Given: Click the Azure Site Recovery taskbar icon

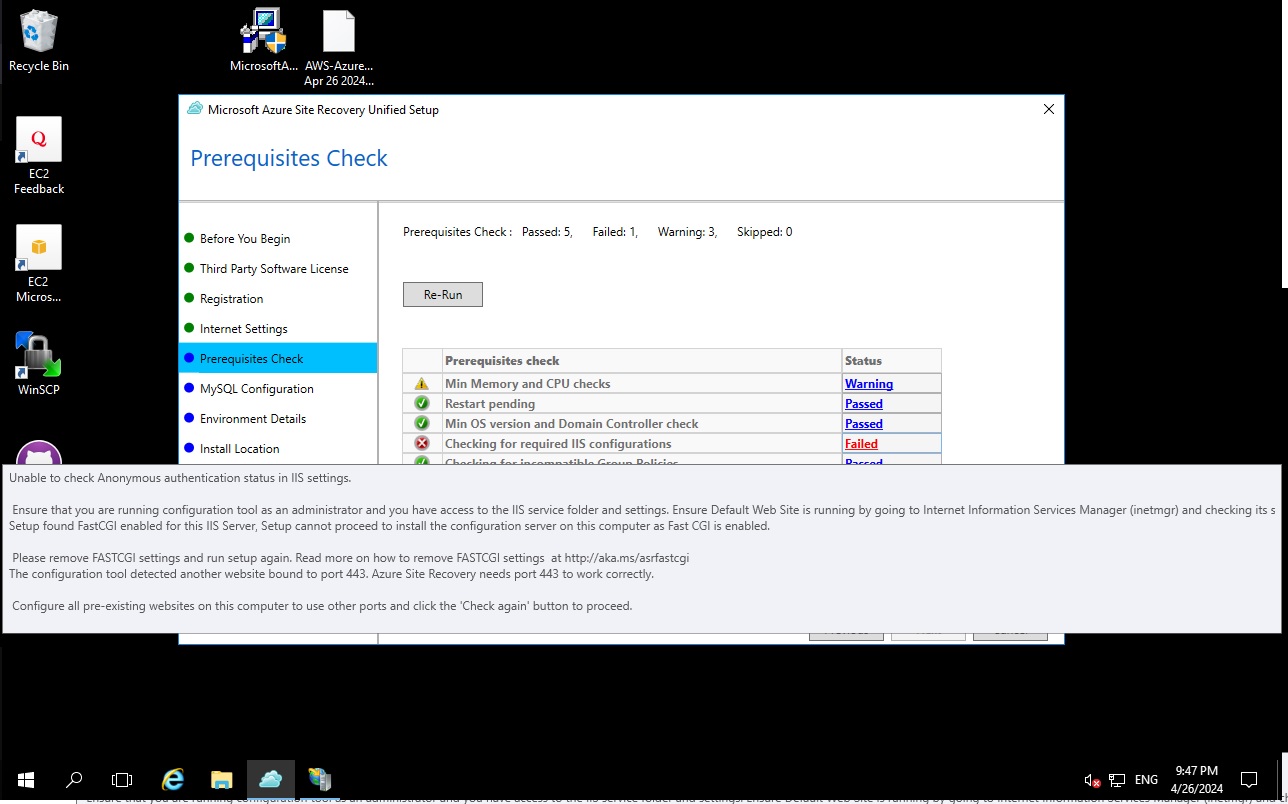Looking at the screenshot, I should click(x=270, y=779).
